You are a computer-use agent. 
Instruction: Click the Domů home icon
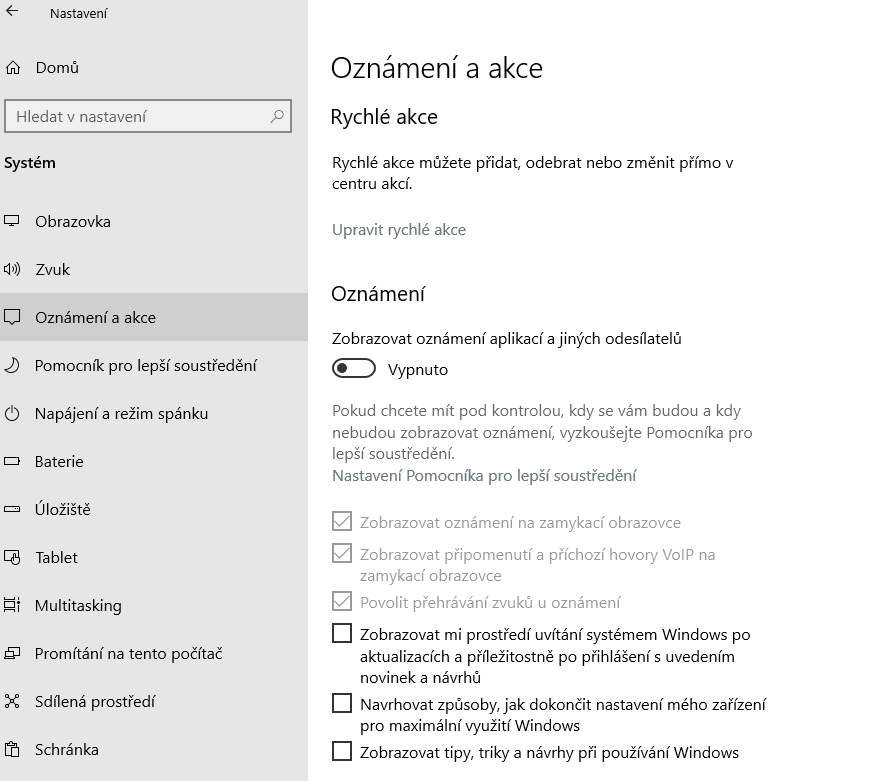[13, 68]
